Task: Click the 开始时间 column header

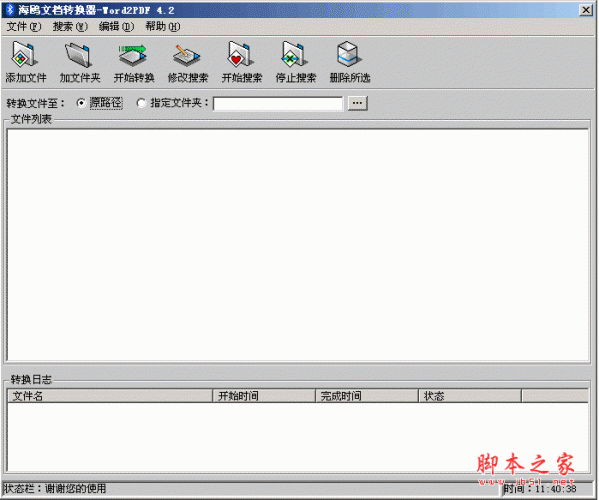Action: tap(264, 396)
